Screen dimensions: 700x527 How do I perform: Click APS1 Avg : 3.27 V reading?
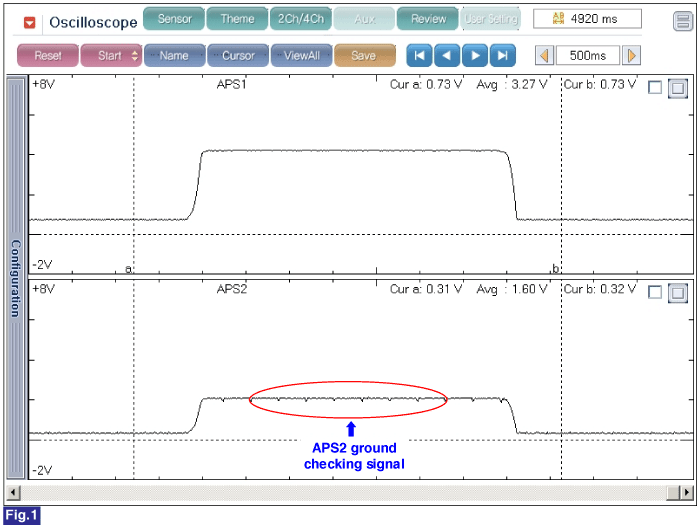tap(512, 84)
